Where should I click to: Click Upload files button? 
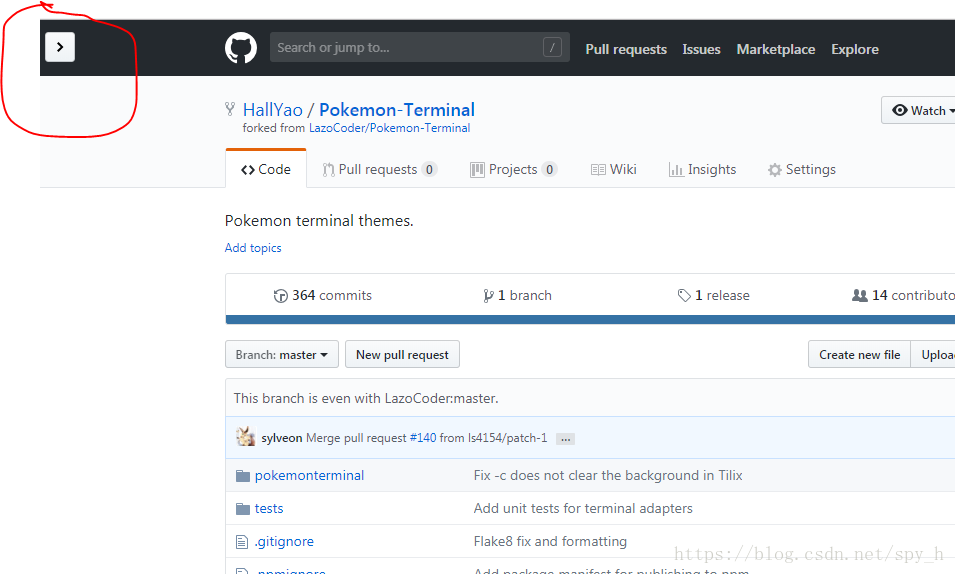(x=933, y=355)
